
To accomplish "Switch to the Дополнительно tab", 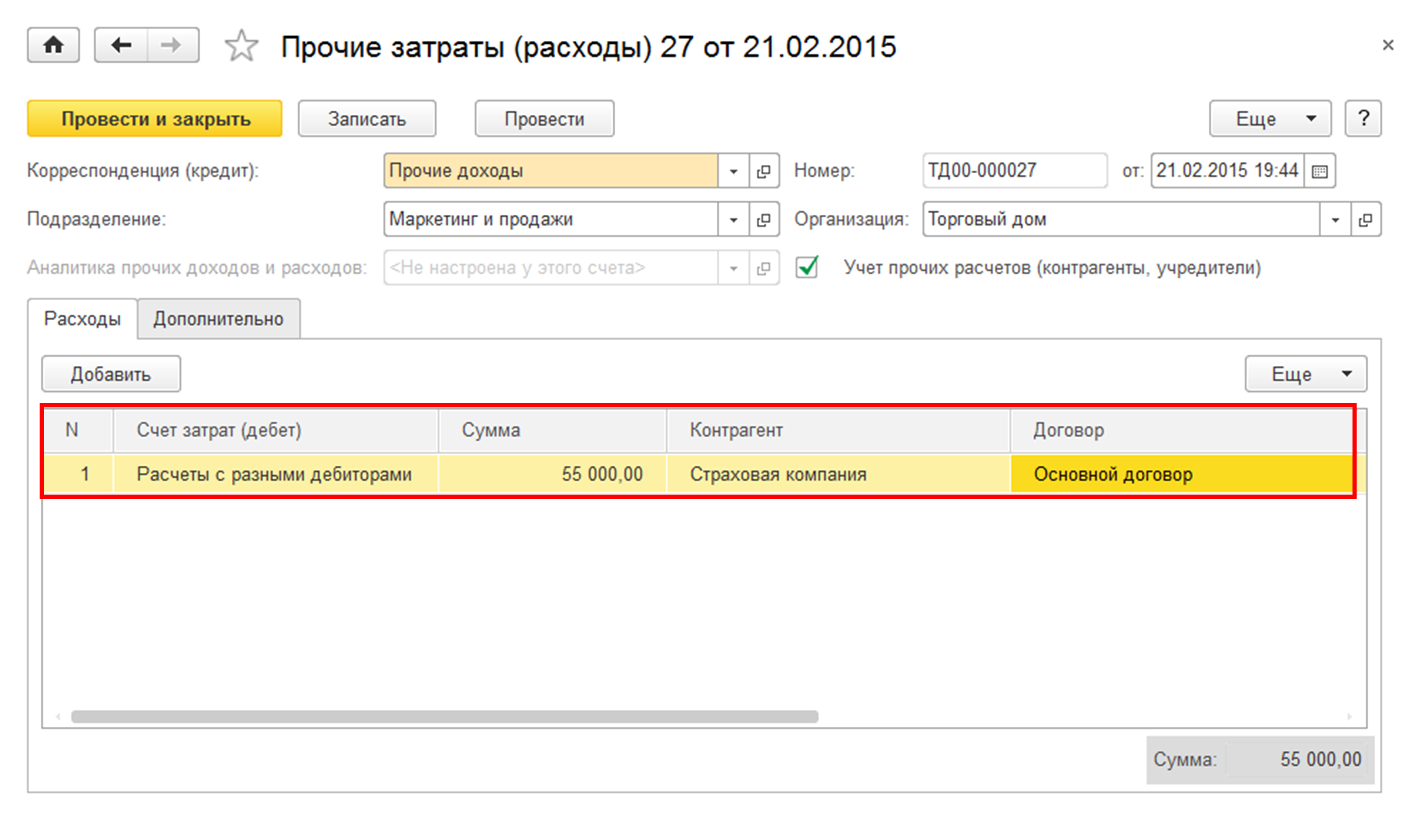I will click(219, 319).
